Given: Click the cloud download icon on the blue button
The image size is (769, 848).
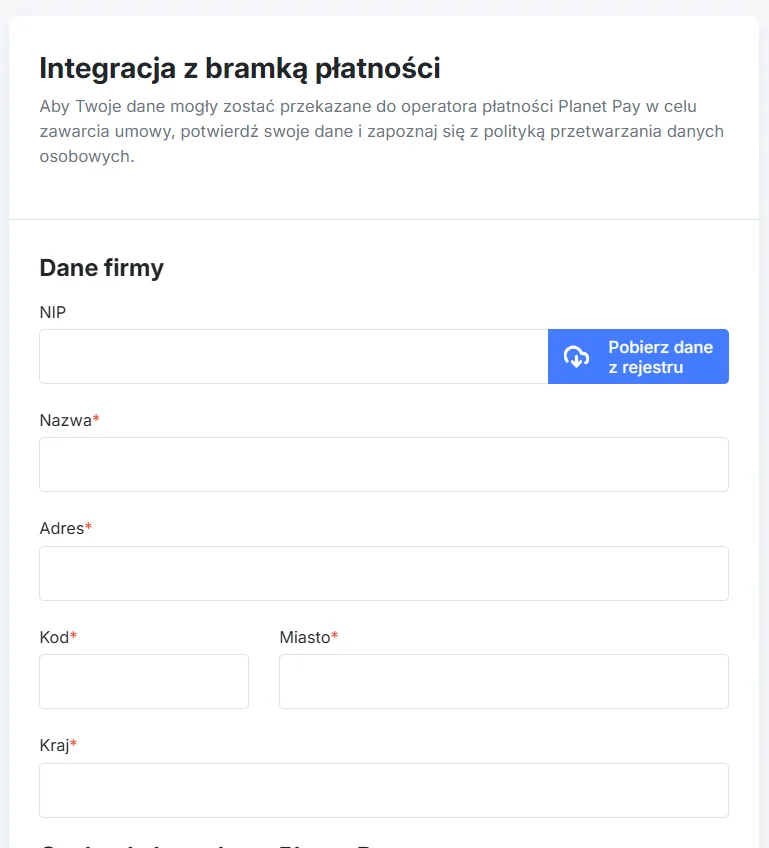Looking at the screenshot, I should (x=576, y=356).
